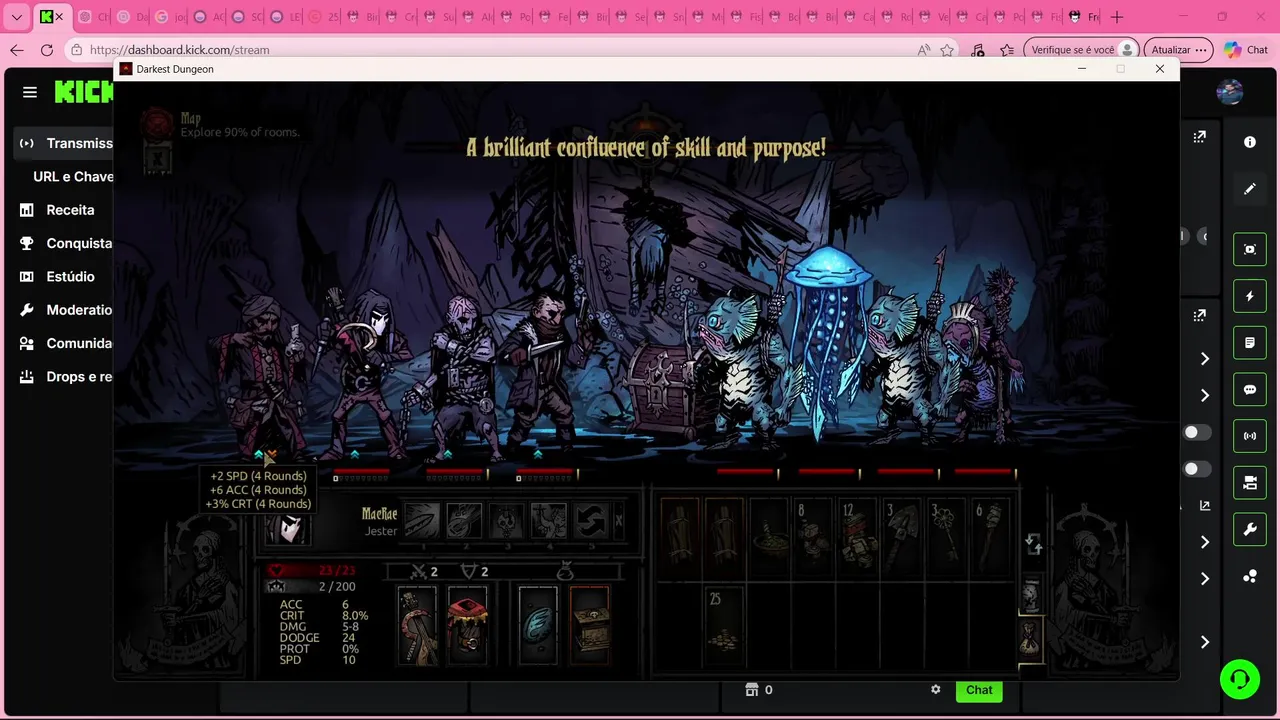
Task: Click the green Chat button
Action: pos(979,690)
